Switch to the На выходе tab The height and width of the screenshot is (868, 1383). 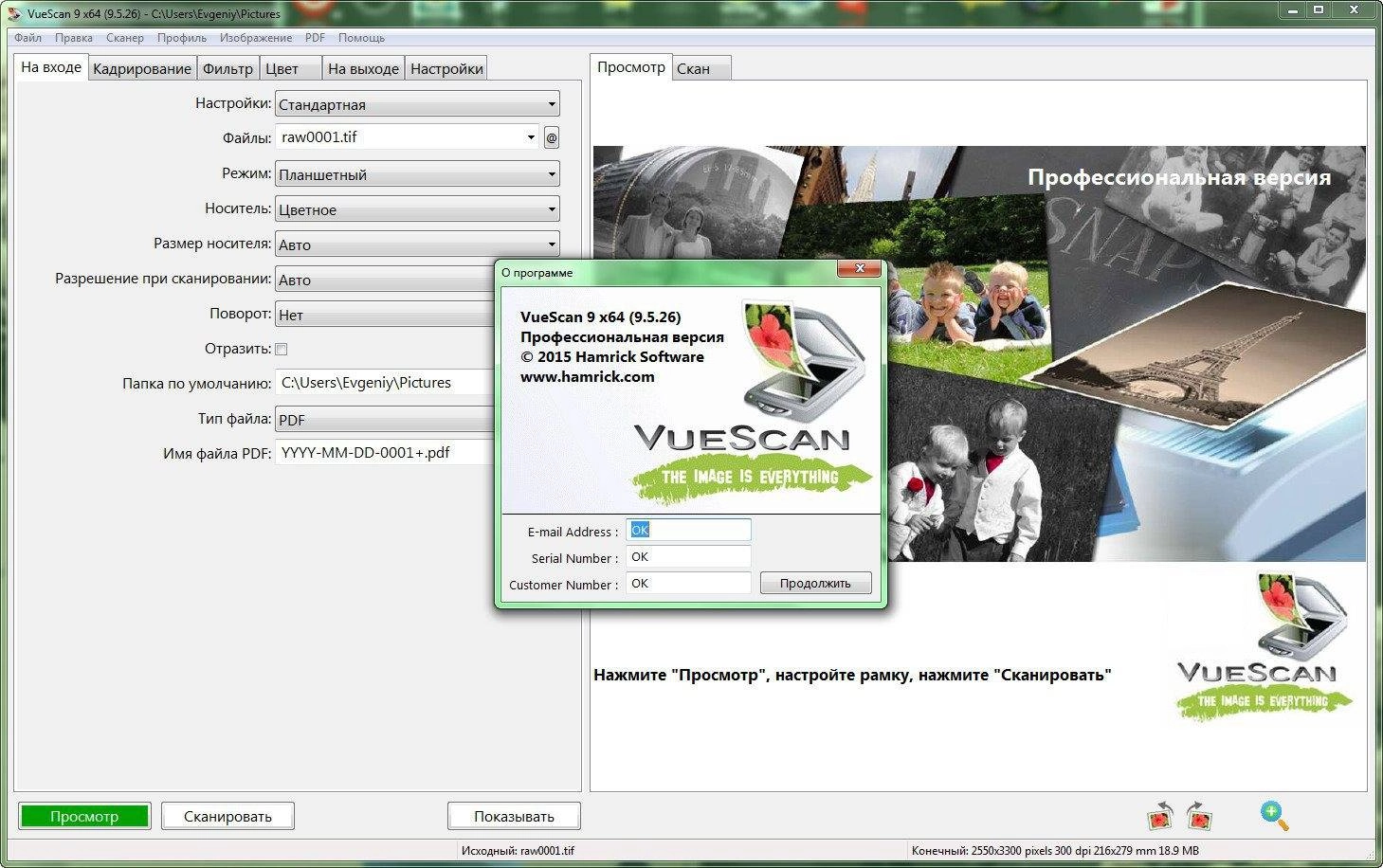click(x=363, y=68)
